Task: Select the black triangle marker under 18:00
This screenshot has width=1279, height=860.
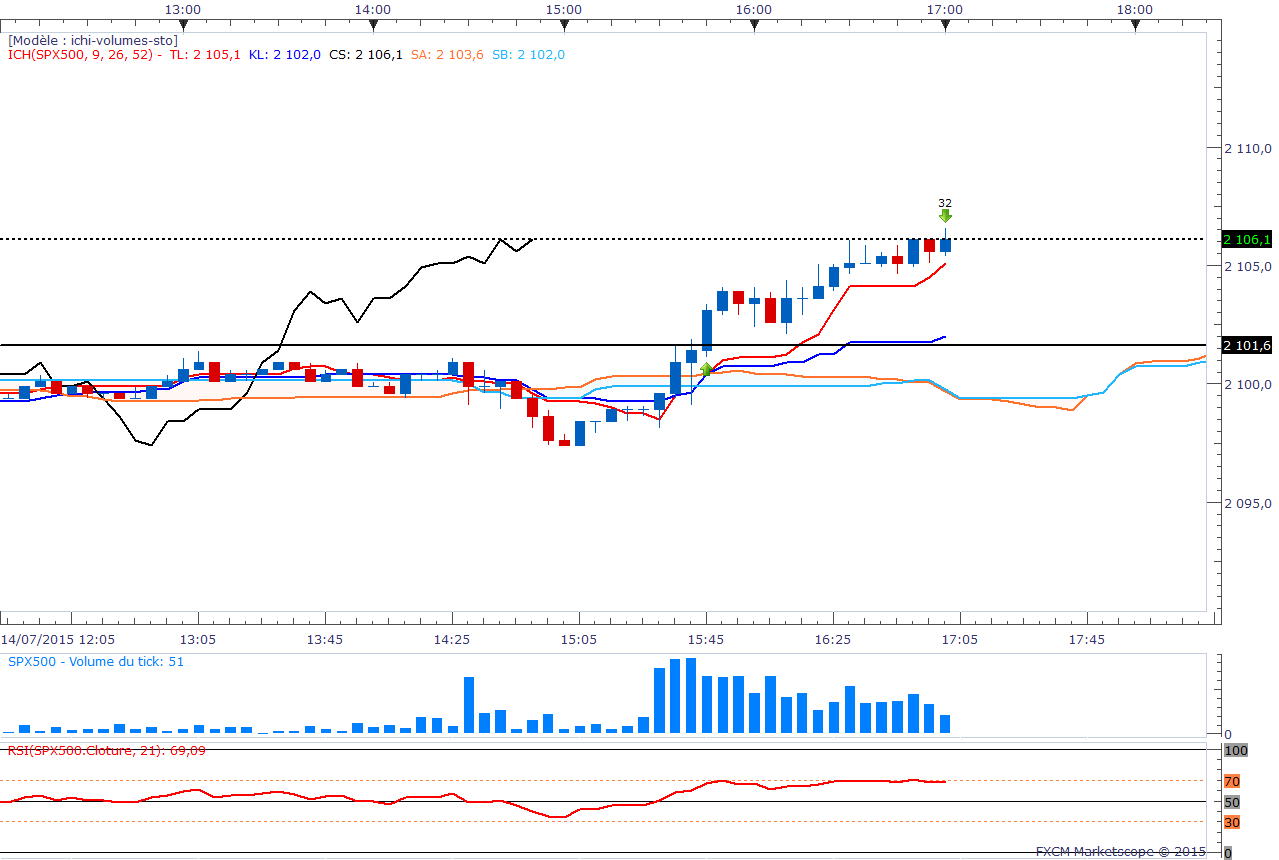Action: point(1135,25)
